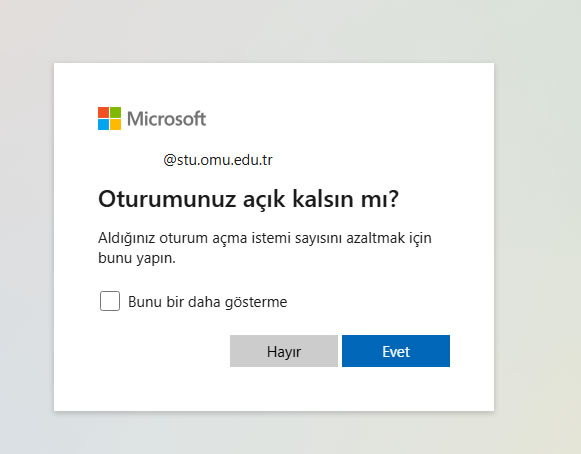Choose Hayır to decline staying signed in
The height and width of the screenshot is (454, 581).
click(284, 351)
